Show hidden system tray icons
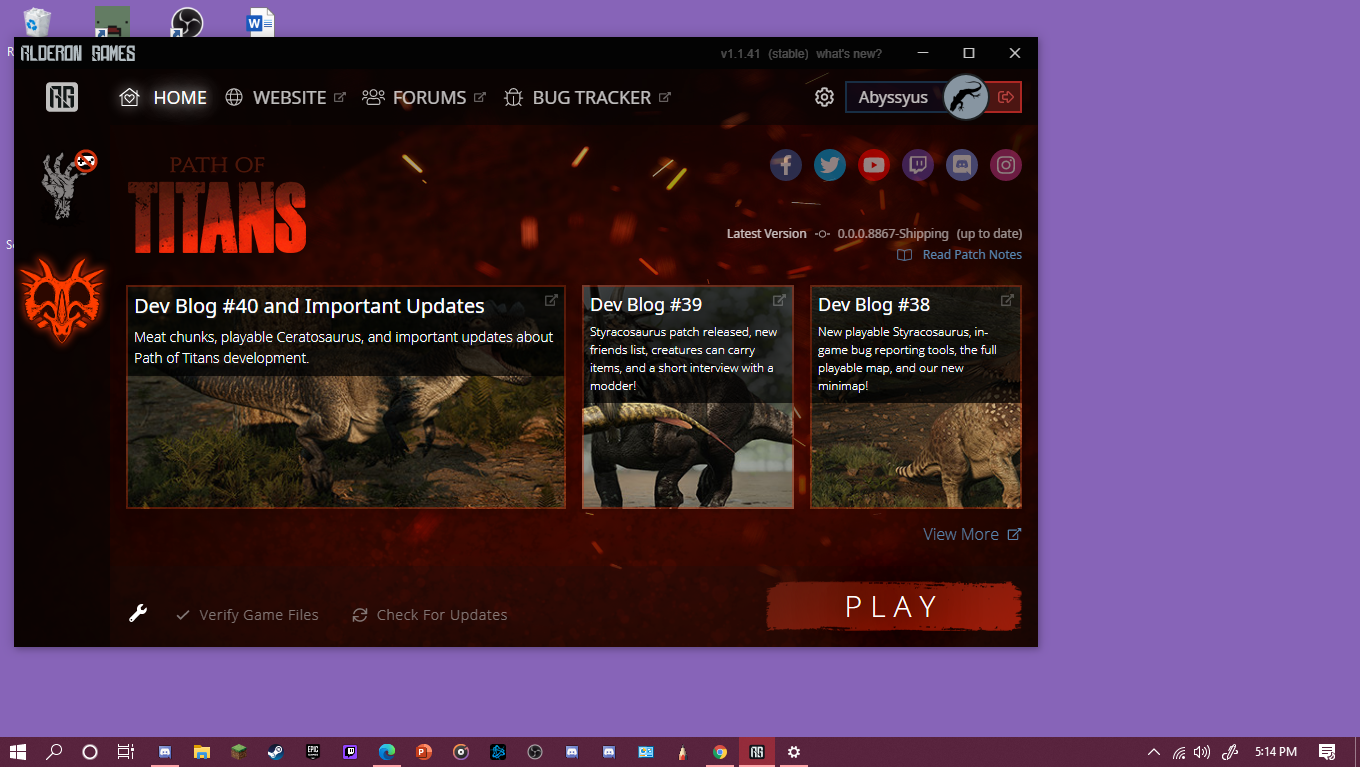1360x767 pixels. click(1153, 752)
